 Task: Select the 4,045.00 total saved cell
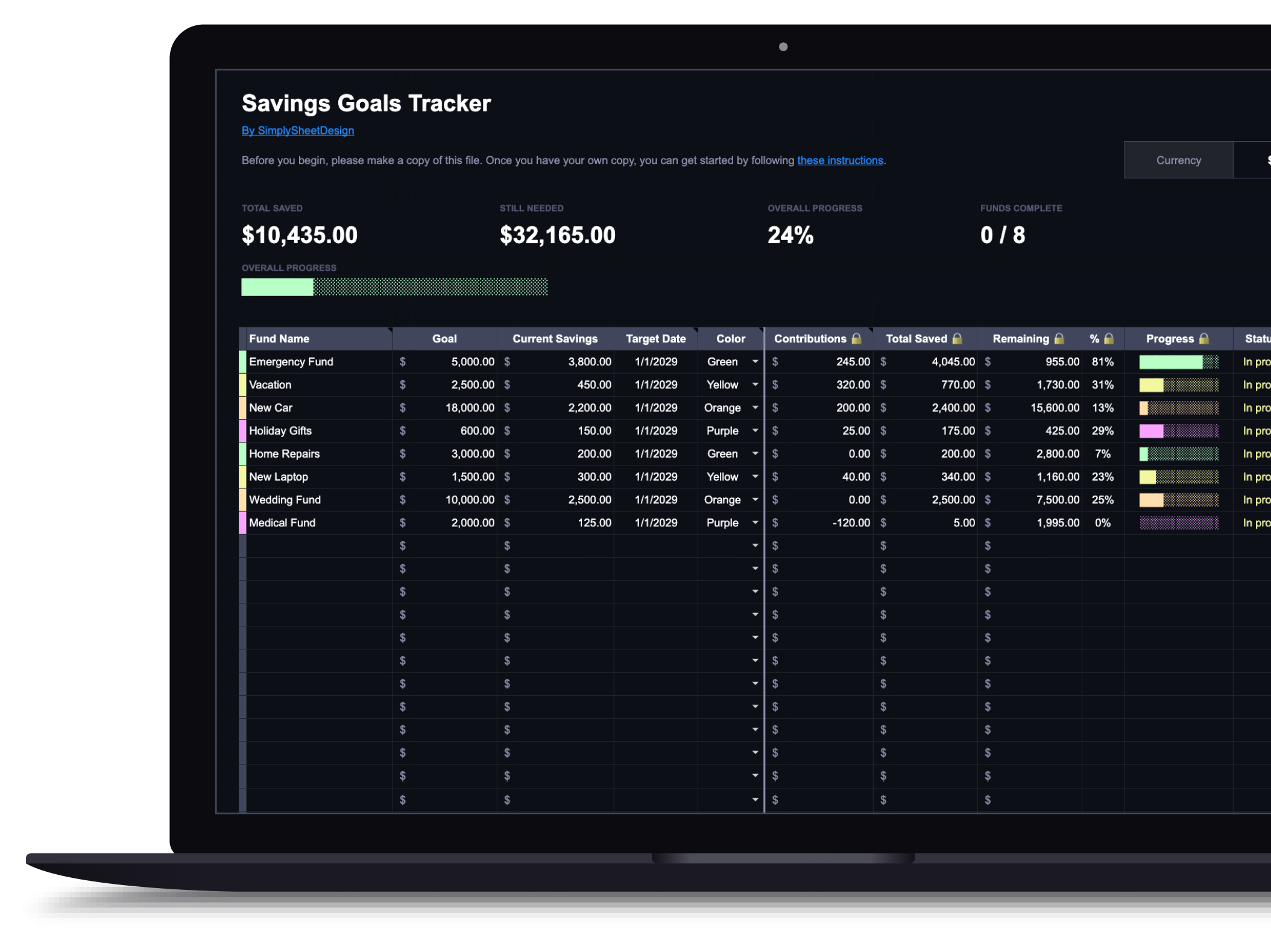pos(926,362)
